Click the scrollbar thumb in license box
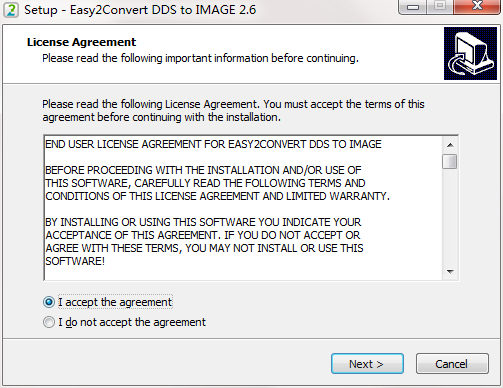Viewport: 503px width, 388px height. click(x=450, y=162)
